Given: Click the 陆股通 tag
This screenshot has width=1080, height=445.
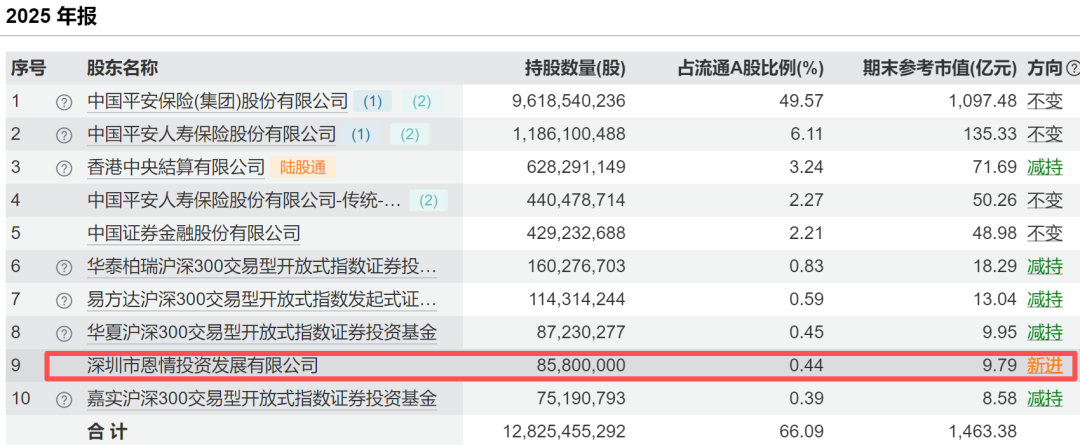Looking at the screenshot, I should 303,167.
